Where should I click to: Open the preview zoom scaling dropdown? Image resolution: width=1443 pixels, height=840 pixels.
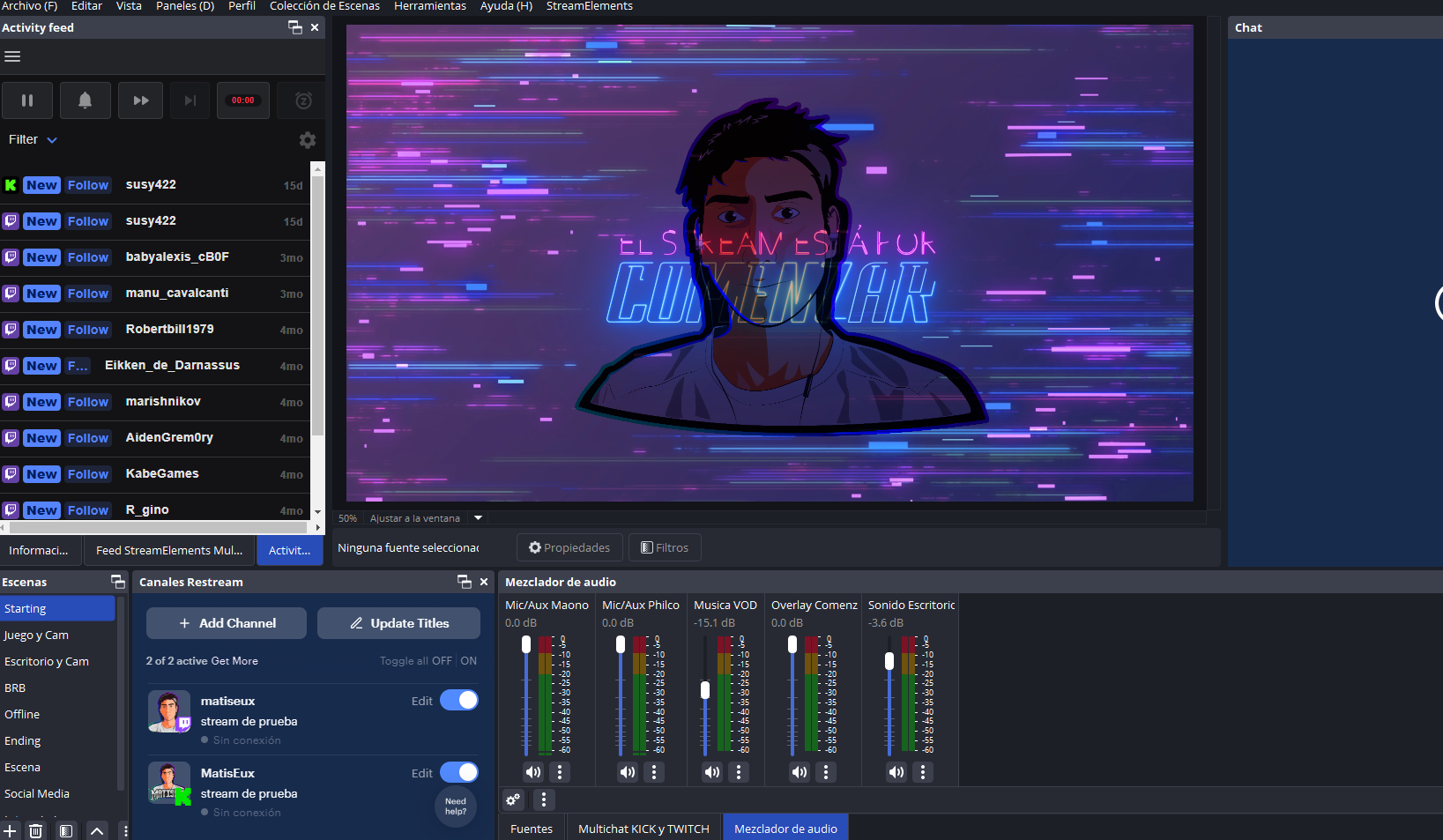479,518
